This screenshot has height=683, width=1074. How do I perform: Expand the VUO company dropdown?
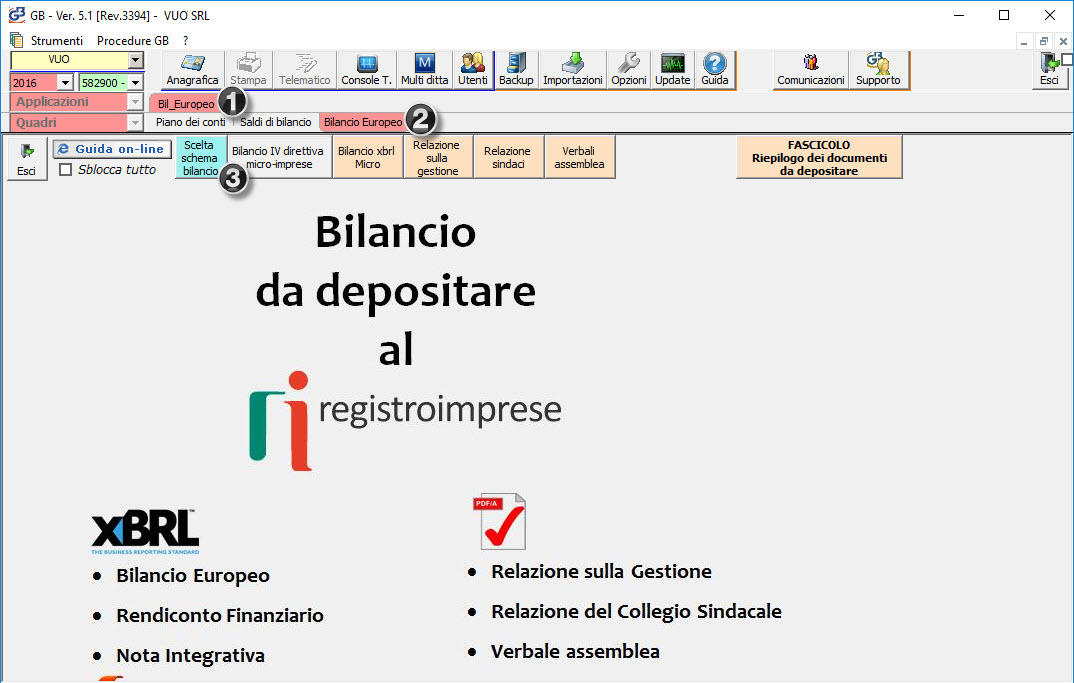[136, 60]
